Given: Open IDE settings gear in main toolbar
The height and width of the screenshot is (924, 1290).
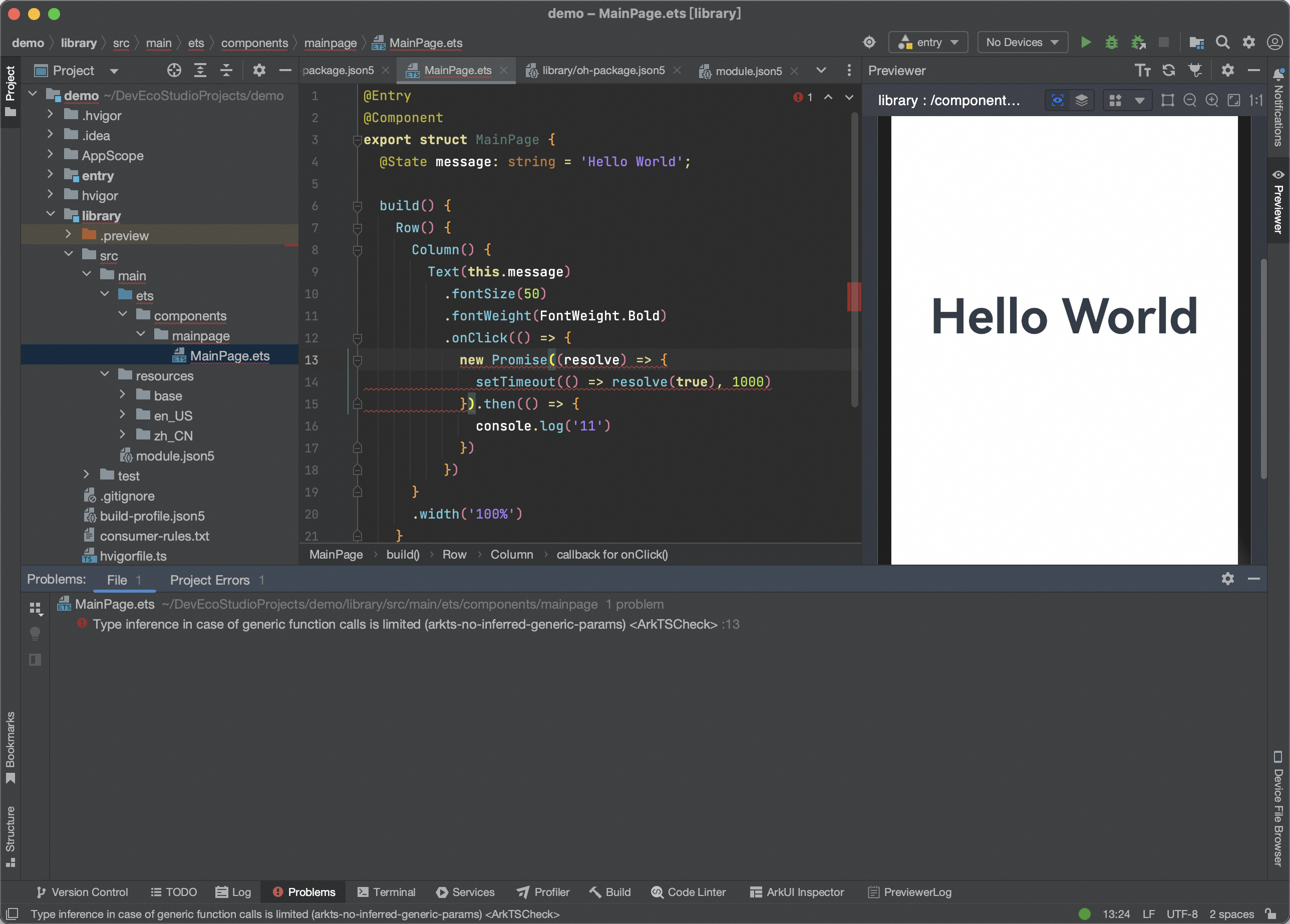Looking at the screenshot, I should [x=1248, y=42].
